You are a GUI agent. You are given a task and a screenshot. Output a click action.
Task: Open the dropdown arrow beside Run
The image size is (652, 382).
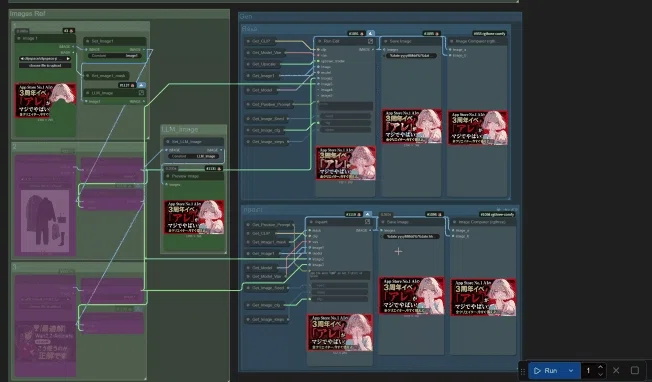click(x=571, y=370)
